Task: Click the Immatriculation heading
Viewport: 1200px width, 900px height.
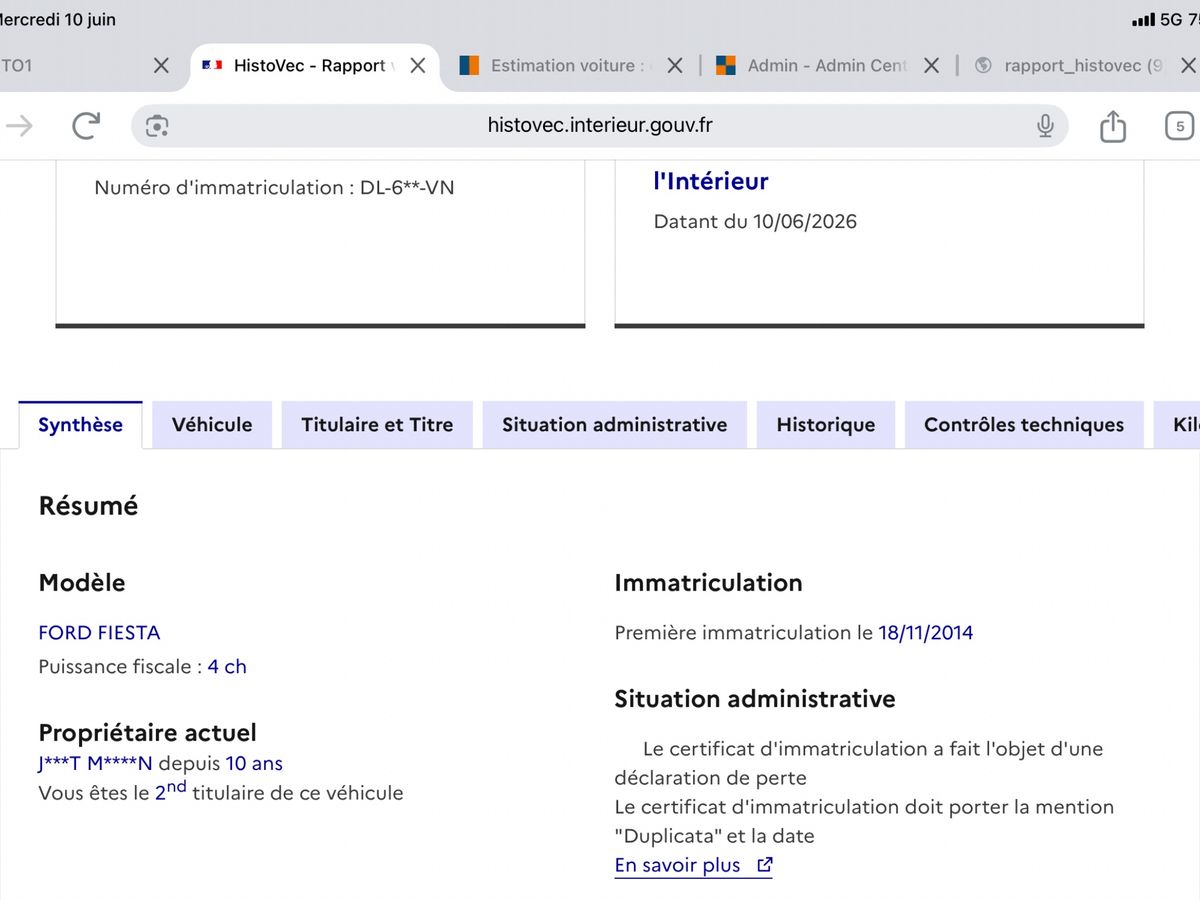Action: [x=709, y=583]
